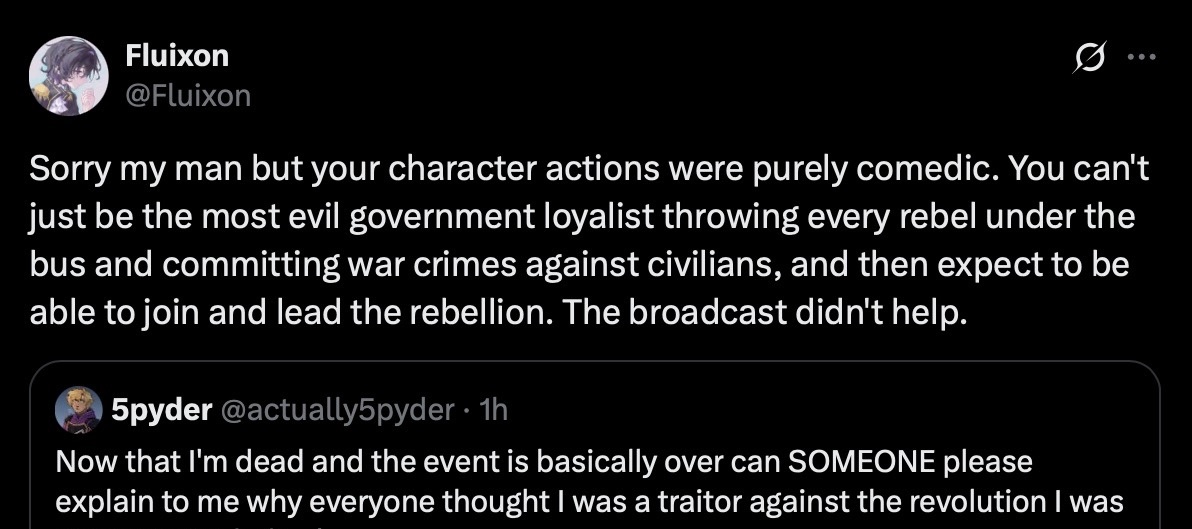This screenshot has width=1192, height=529.
Task: Open the @Fluixon handle link
Action: coord(188,96)
